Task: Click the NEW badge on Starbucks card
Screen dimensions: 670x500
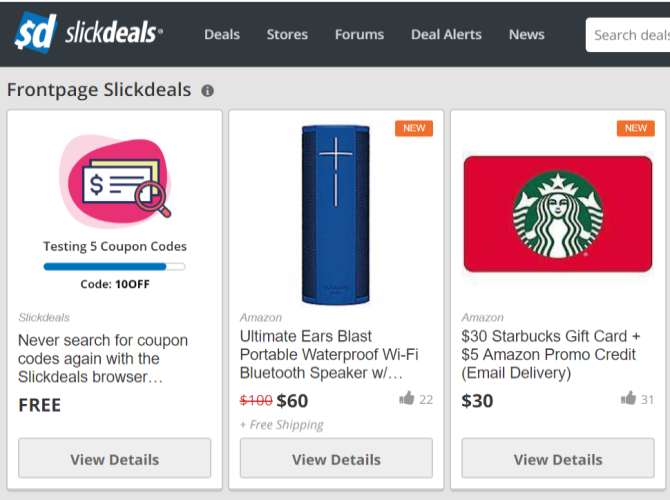Action: click(635, 128)
